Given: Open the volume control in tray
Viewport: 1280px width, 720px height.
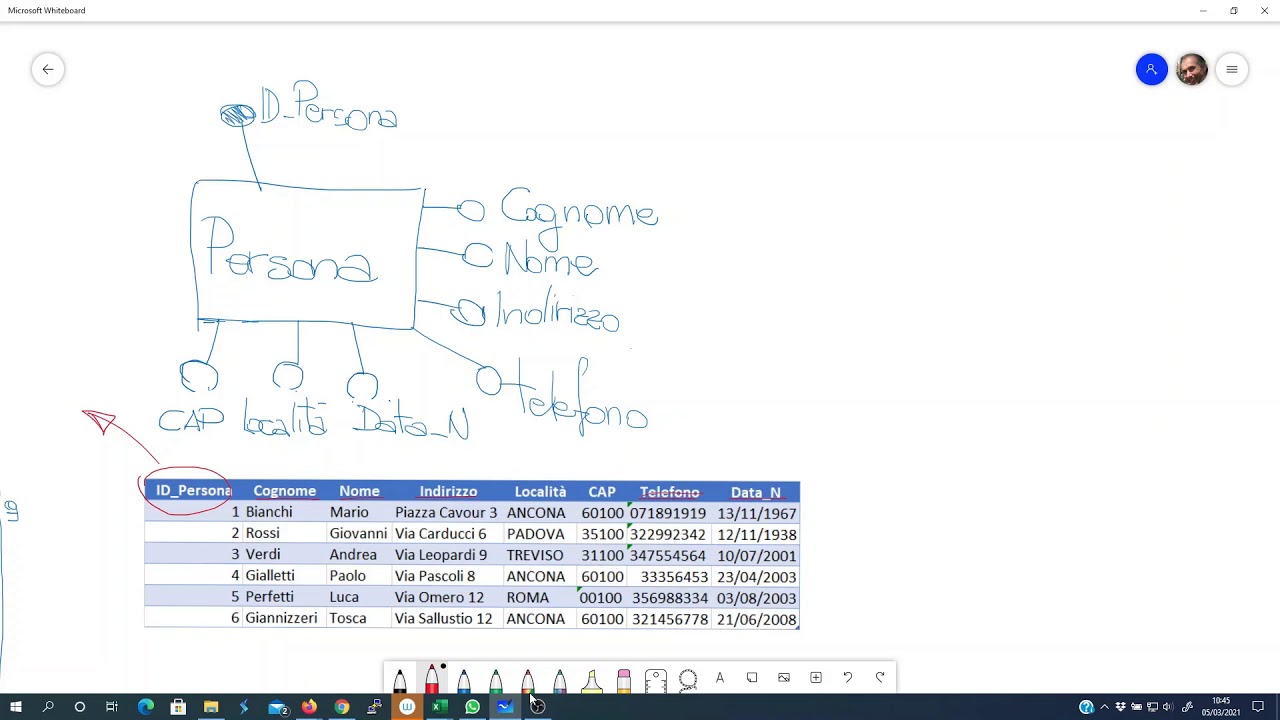Looking at the screenshot, I should click(x=1168, y=707).
